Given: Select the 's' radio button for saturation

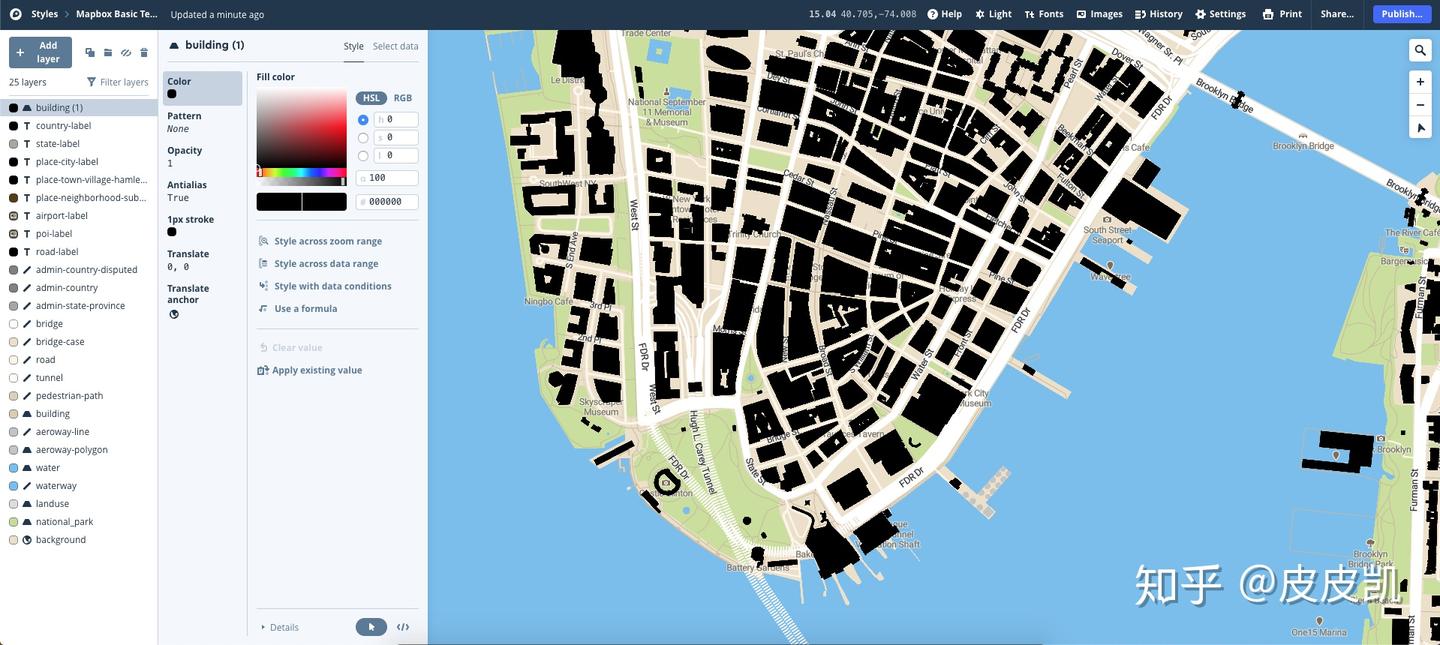Looking at the screenshot, I should pyautogui.click(x=362, y=136).
